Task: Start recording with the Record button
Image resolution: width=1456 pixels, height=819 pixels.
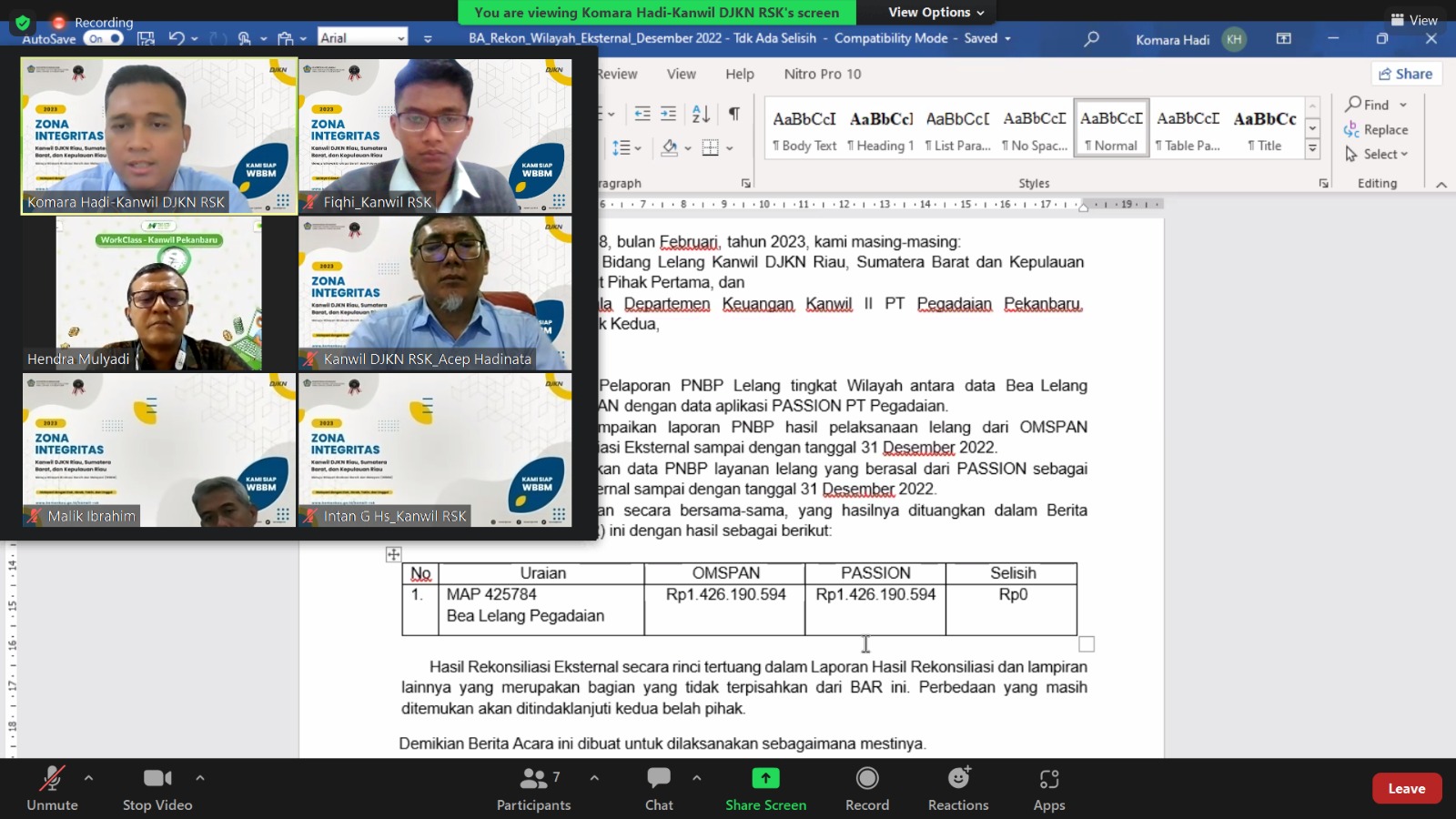Action: click(866, 788)
